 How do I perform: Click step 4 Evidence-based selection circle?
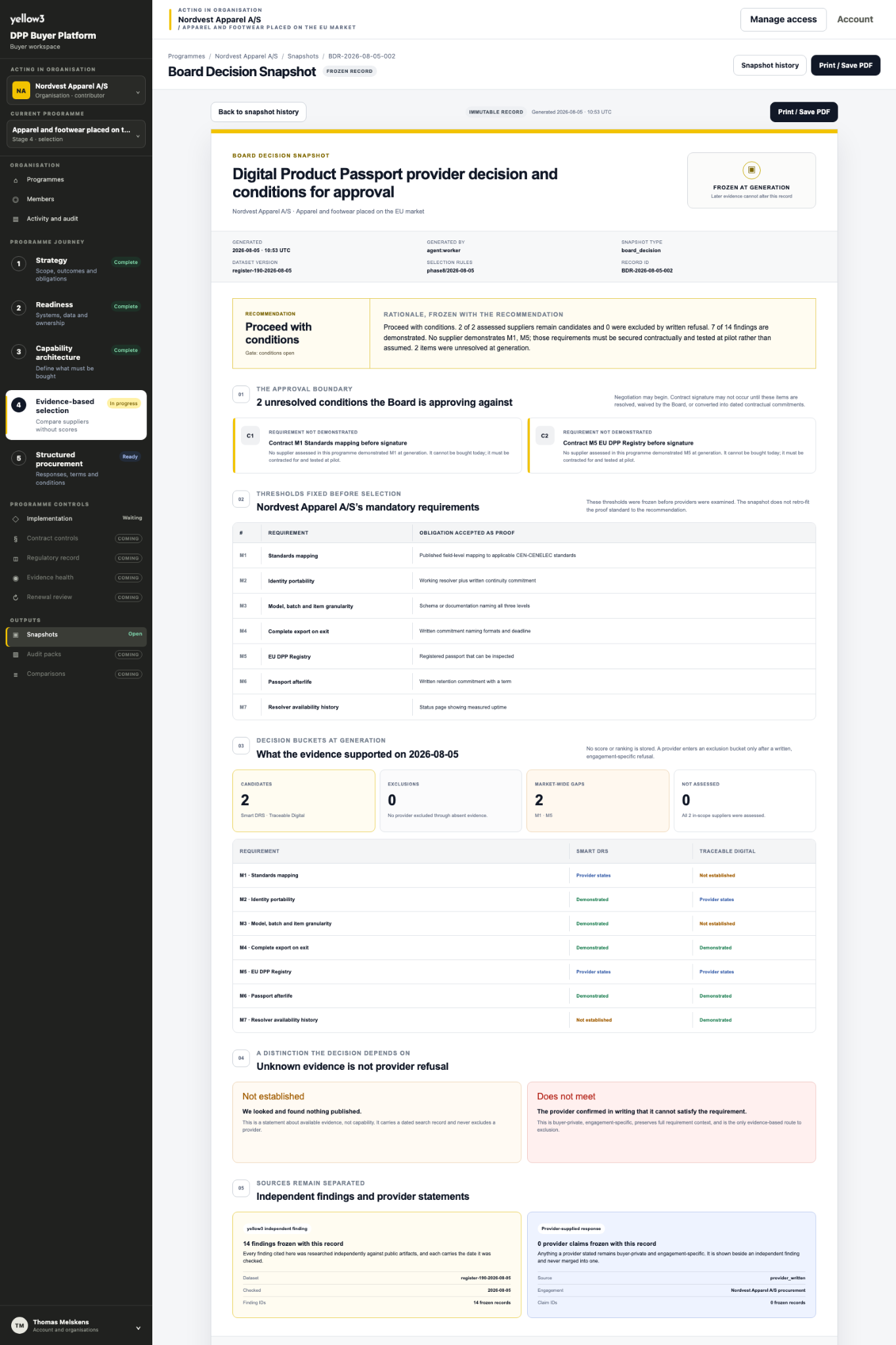(19, 405)
